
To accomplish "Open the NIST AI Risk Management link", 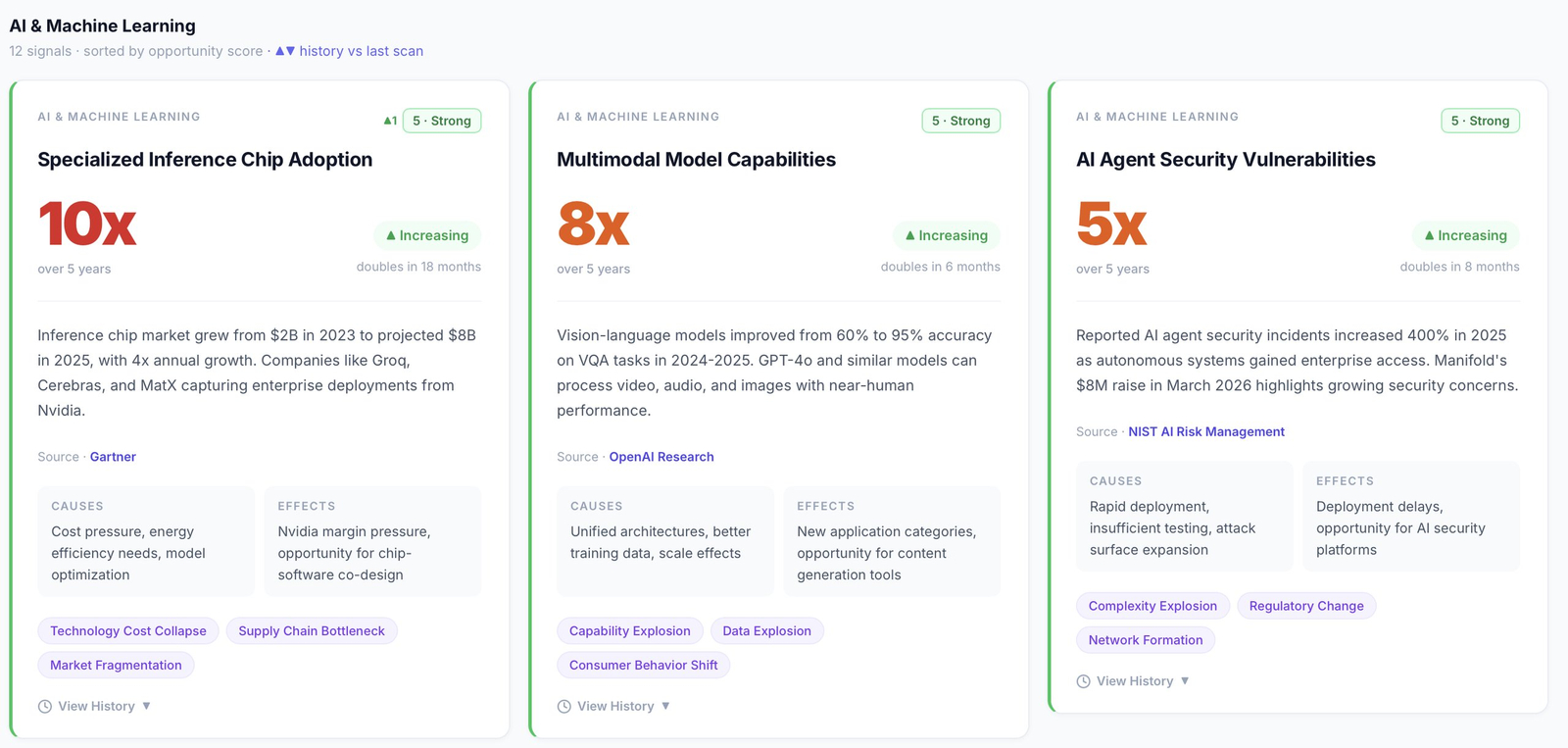I will point(1206,431).
